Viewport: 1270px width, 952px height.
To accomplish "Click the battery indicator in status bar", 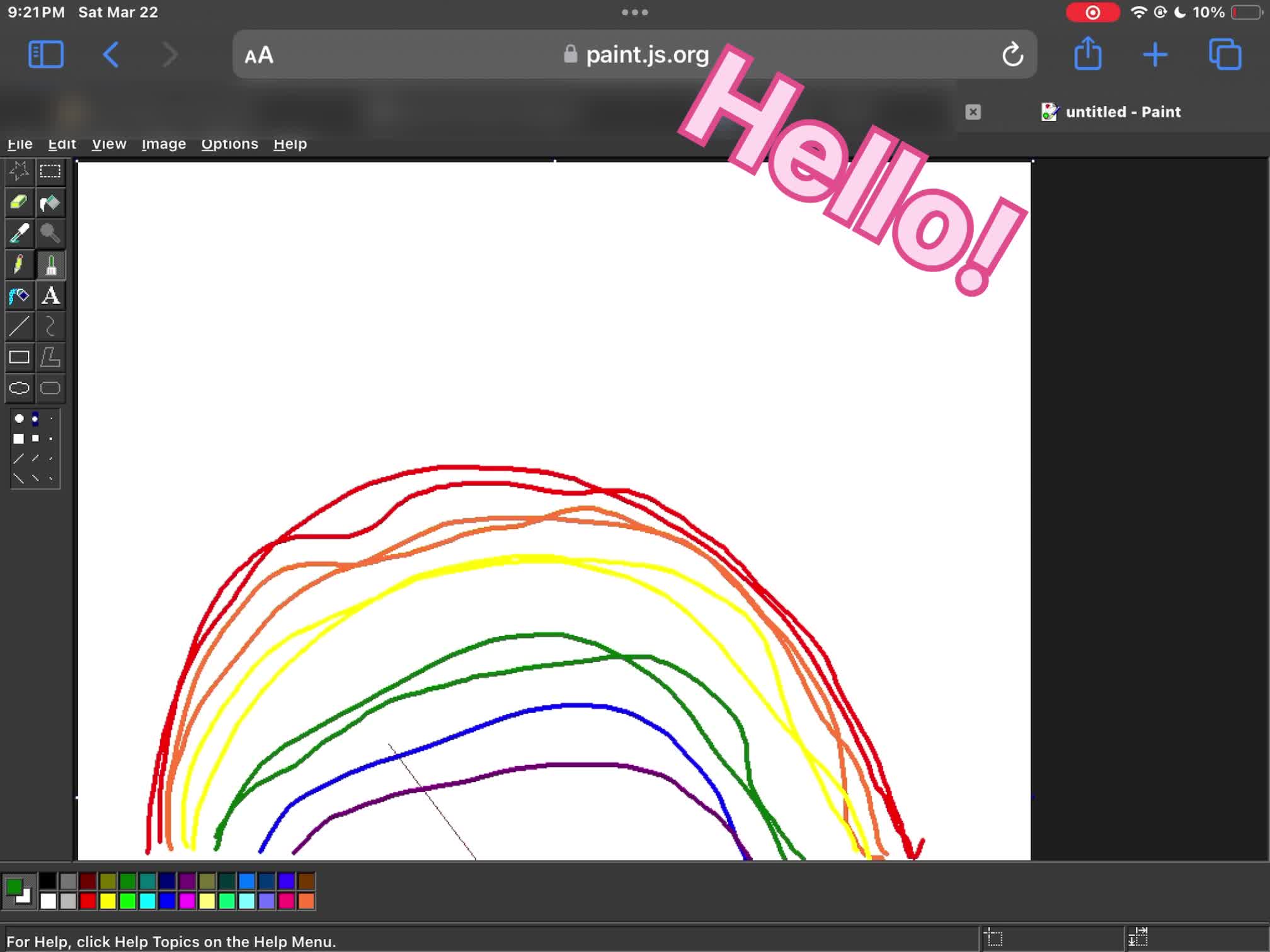I will (1247, 13).
